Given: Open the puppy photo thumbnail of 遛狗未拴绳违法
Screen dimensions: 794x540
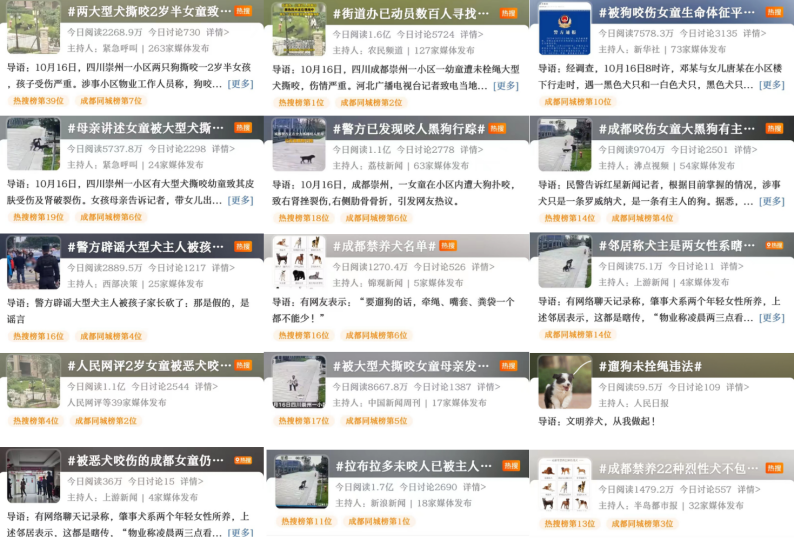Looking at the screenshot, I should click(x=564, y=381).
